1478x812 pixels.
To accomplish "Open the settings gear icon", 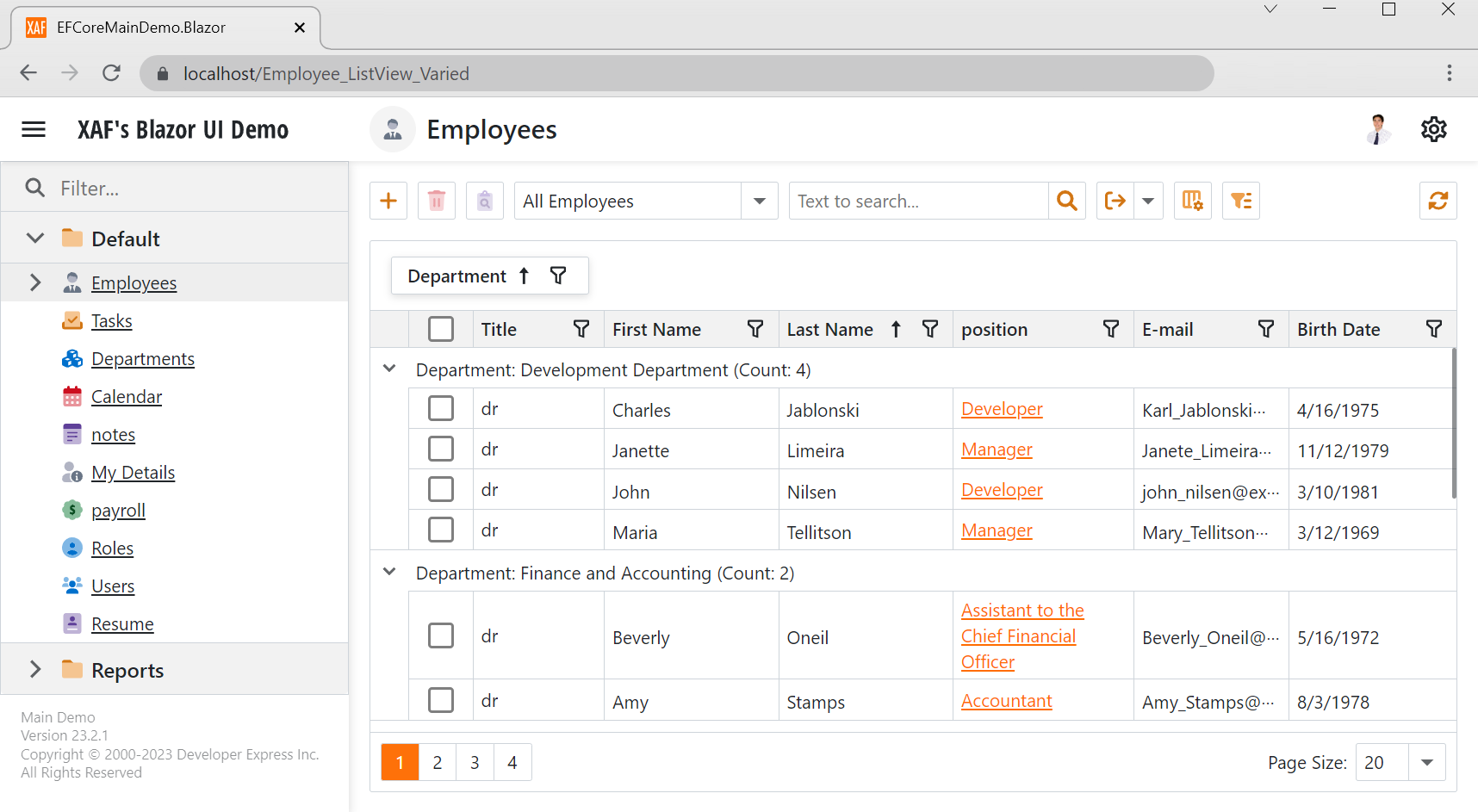I will point(1434,129).
